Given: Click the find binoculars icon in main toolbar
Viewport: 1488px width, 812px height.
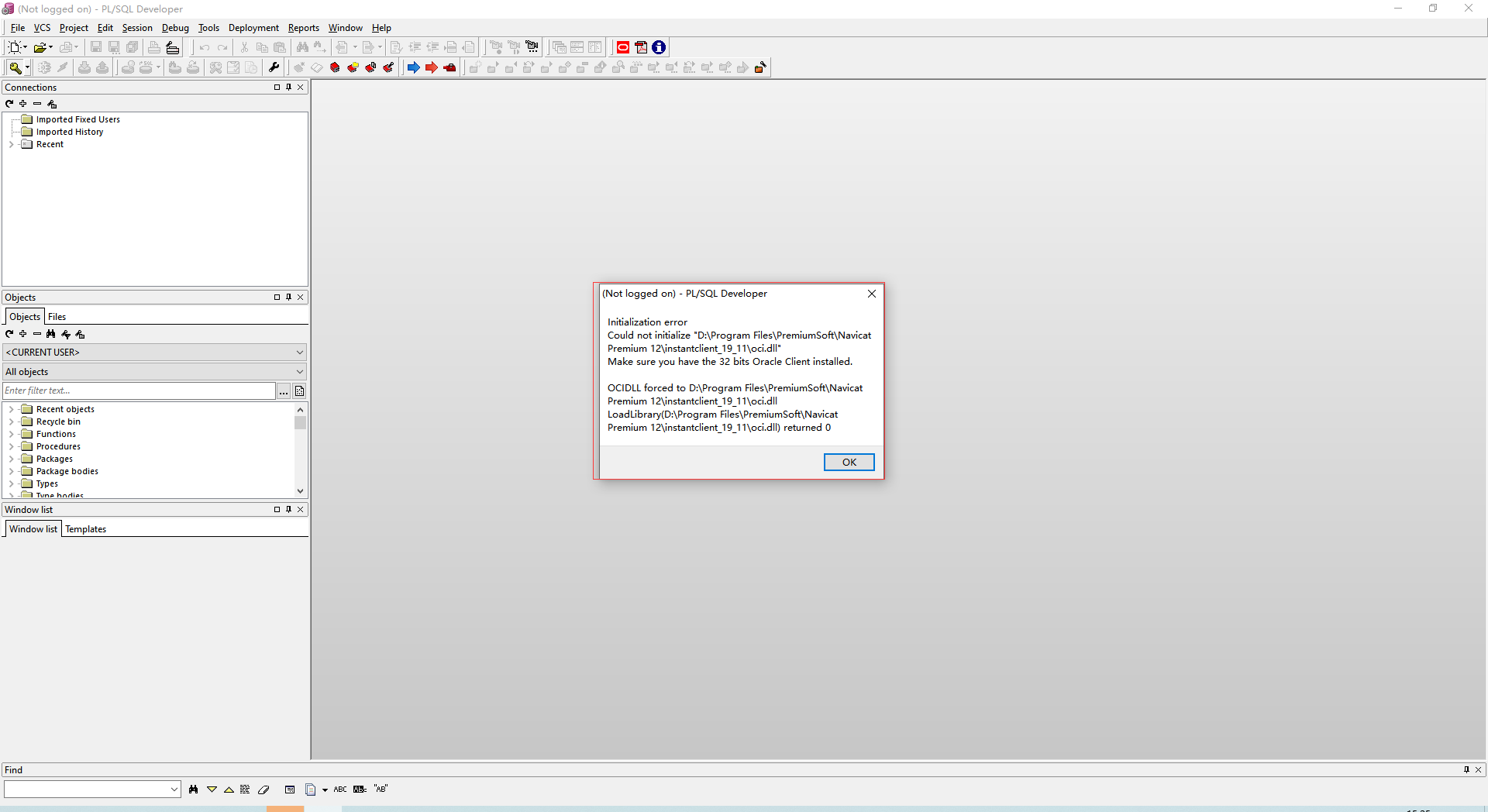Looking at the screenshot, I should pos(302,47).
